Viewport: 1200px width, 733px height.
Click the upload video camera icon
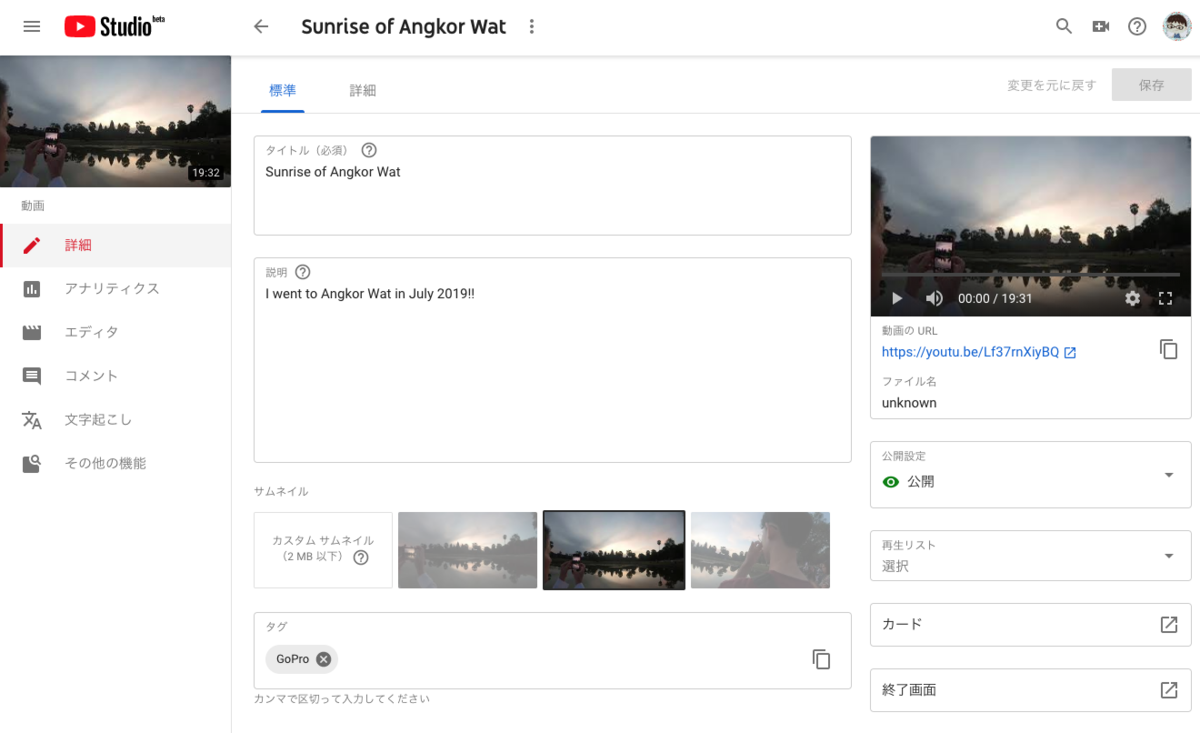pos(1100,26)
